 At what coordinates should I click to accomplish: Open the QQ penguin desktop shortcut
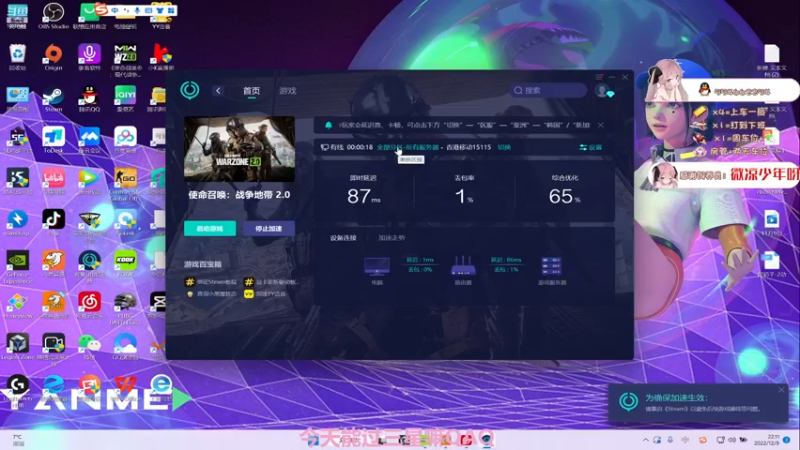(89, 99)
